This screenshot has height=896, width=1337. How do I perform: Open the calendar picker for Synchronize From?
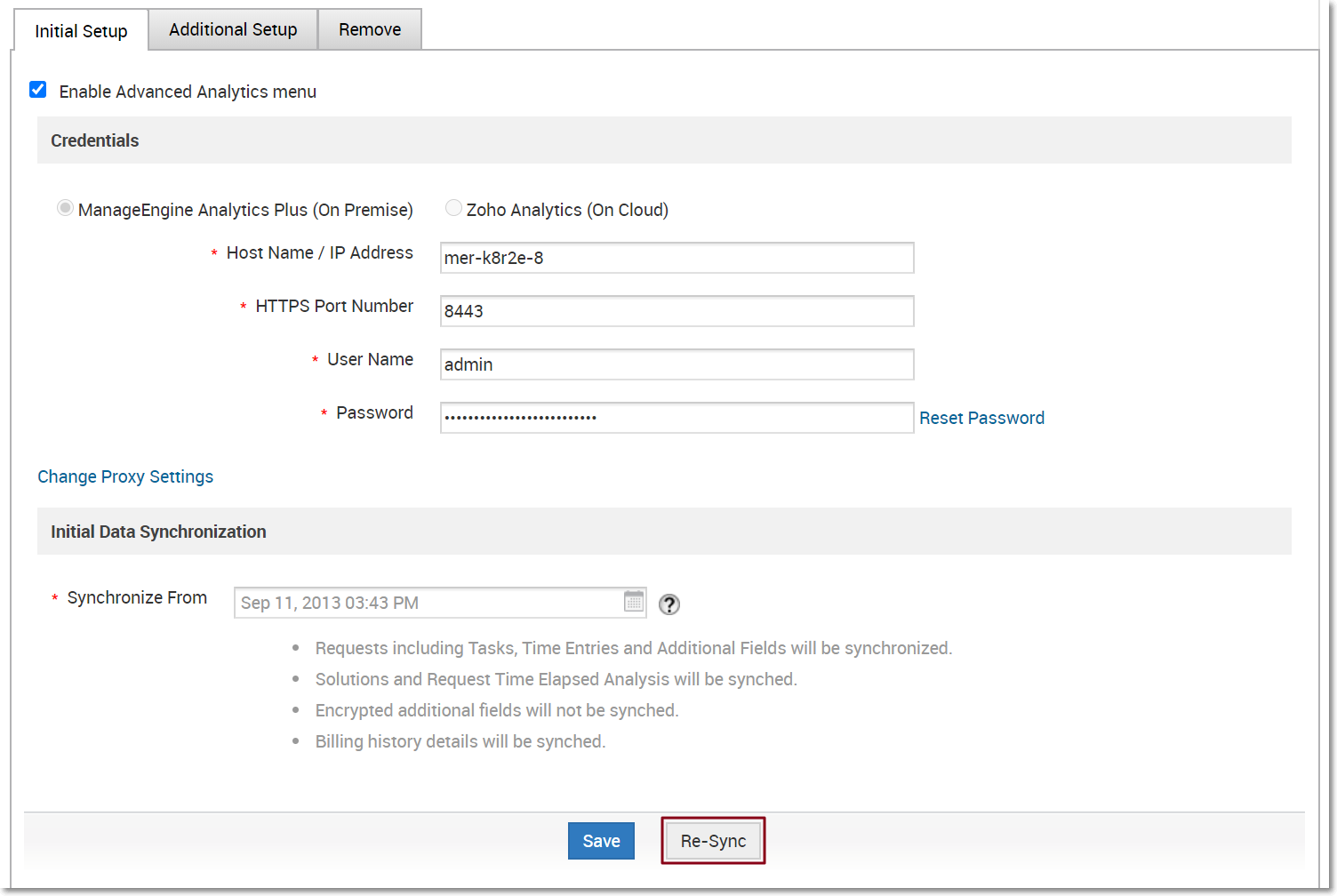[x=633, y=602]
